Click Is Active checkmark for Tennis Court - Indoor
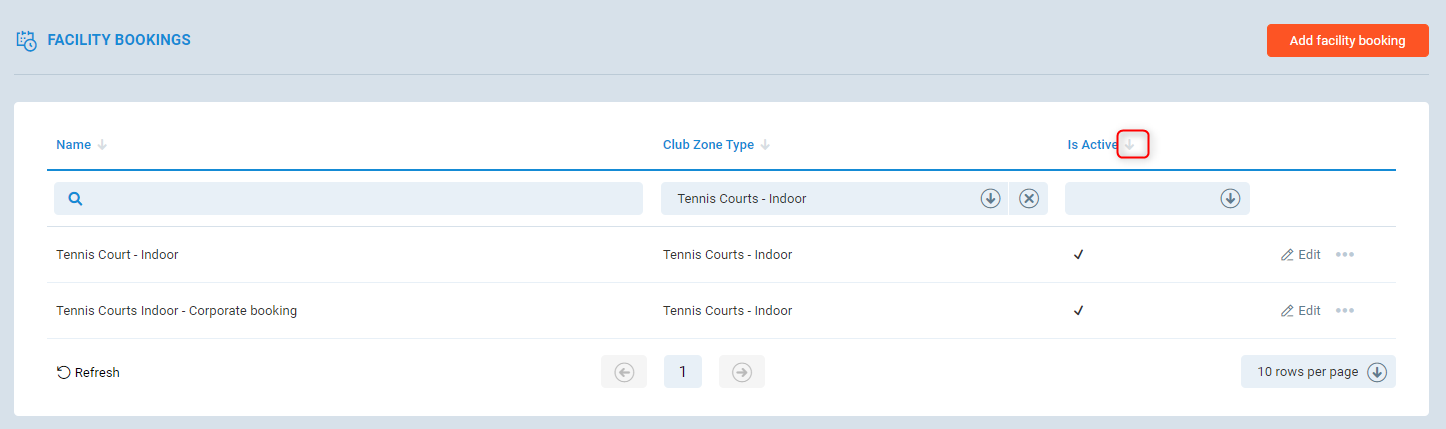 coord(1078,255)
